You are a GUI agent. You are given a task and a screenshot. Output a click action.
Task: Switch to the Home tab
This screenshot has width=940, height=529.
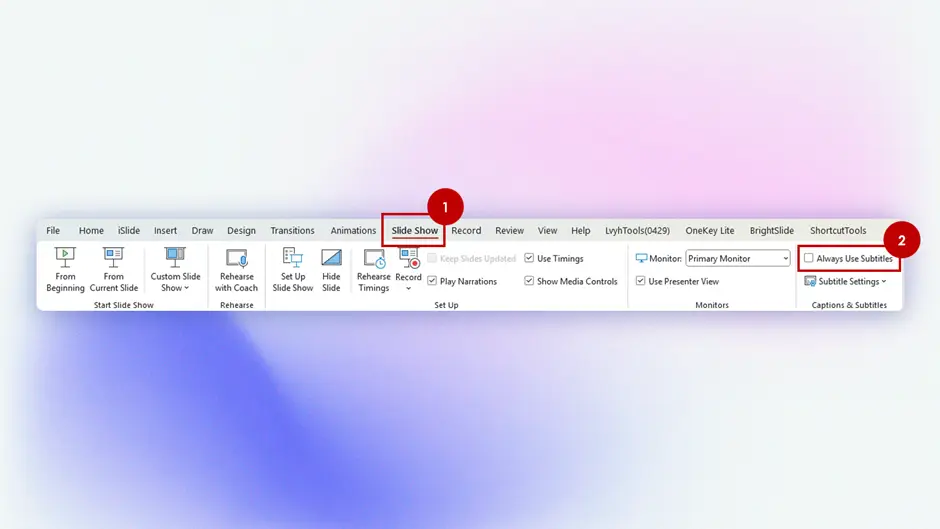tap(91, 230)
